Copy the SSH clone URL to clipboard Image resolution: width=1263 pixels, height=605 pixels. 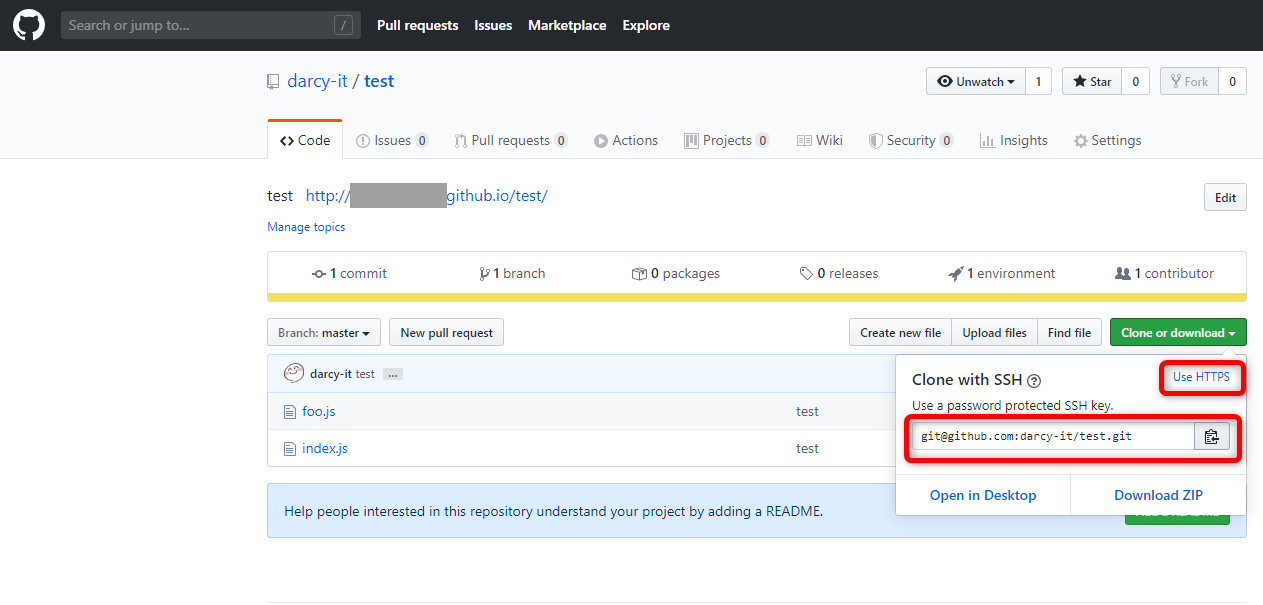point(1212,435)
